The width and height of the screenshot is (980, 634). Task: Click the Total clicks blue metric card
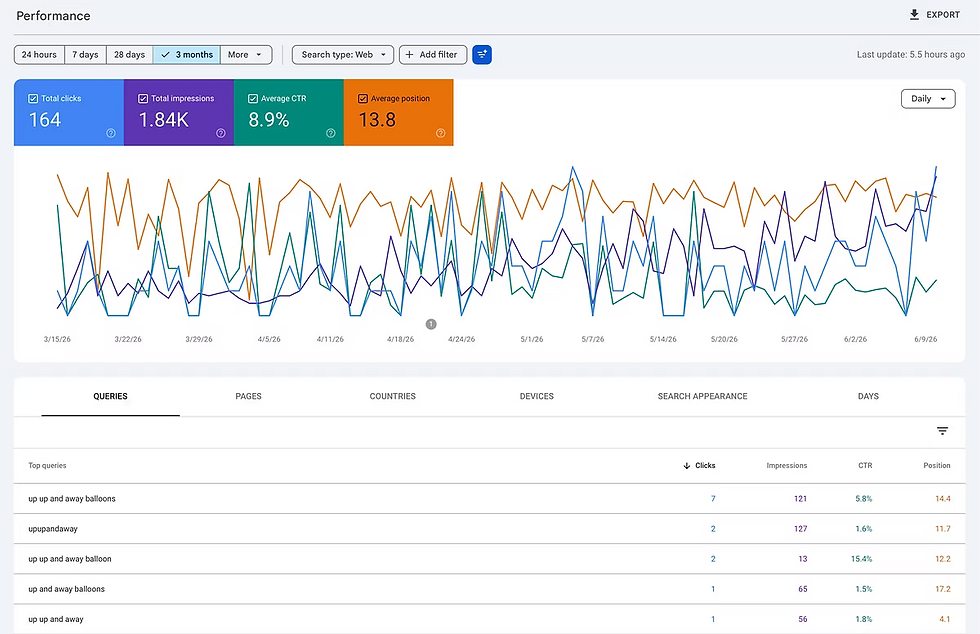[69, 113]
